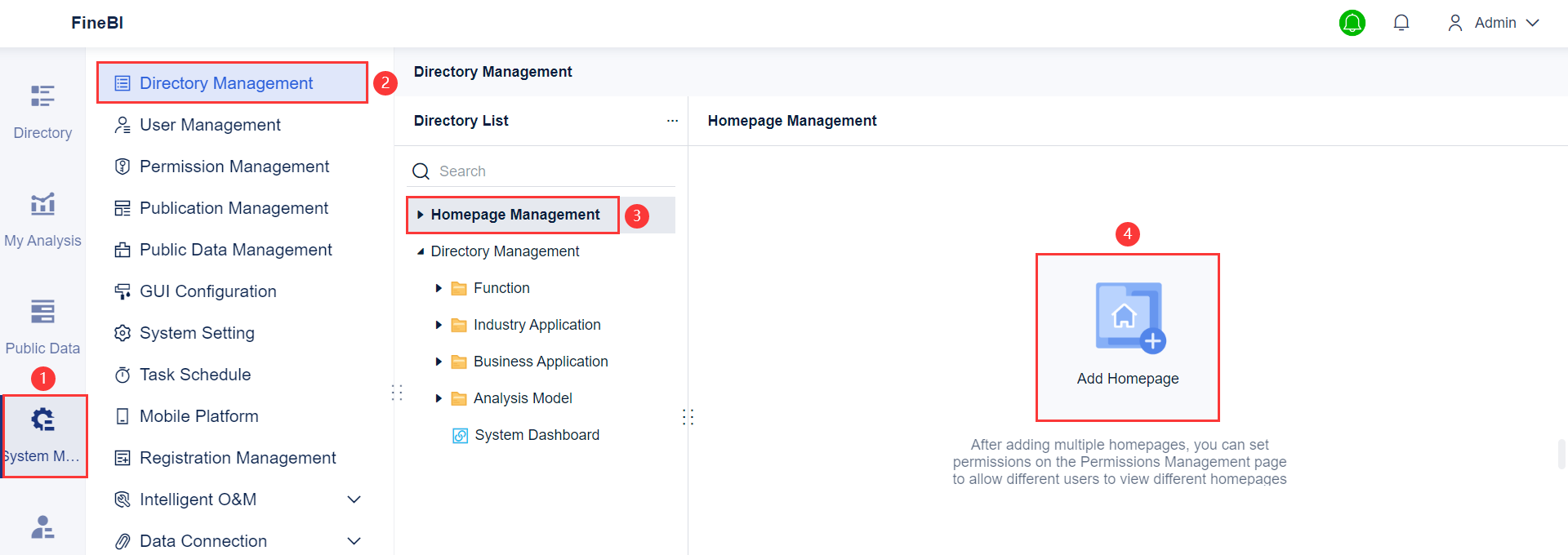The width and height of the screenshot is (1568, 555).
Task: Expand the Function folder arrow
Action: pyautogui.click(x=439, y=288)
